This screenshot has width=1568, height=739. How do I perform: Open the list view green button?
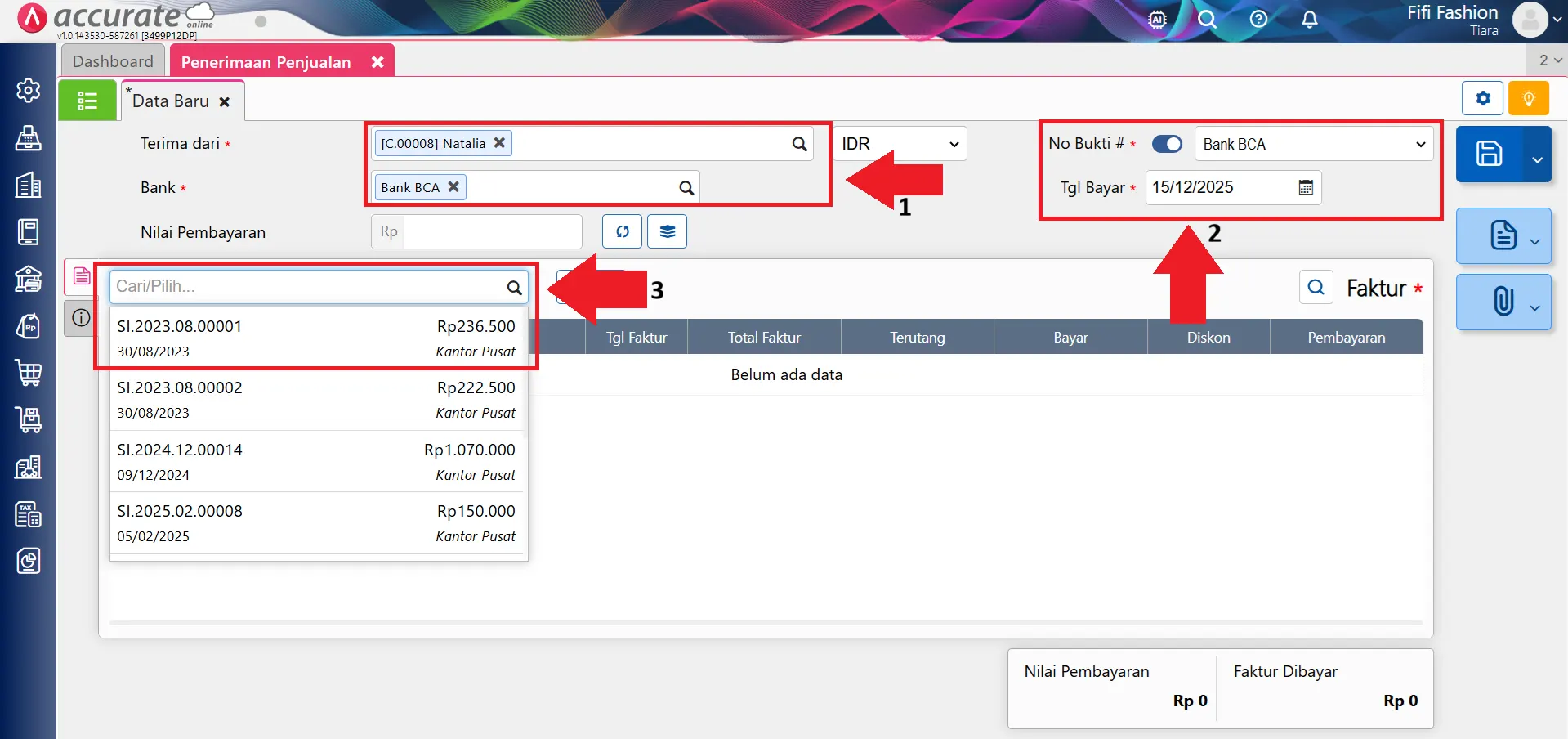[87, 101]
